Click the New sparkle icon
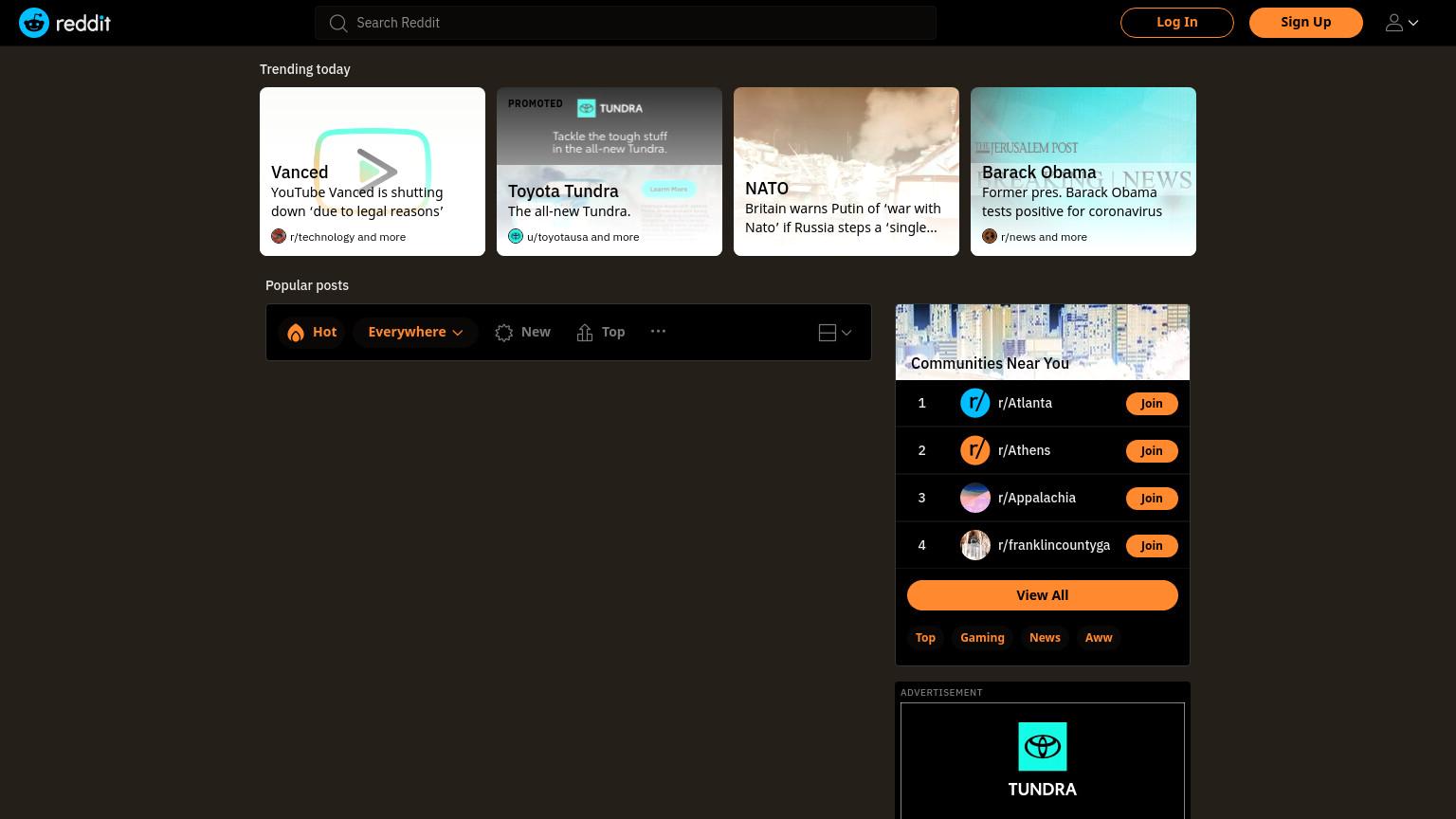Screen dimensions: 1456x819 tap(504, 333)
